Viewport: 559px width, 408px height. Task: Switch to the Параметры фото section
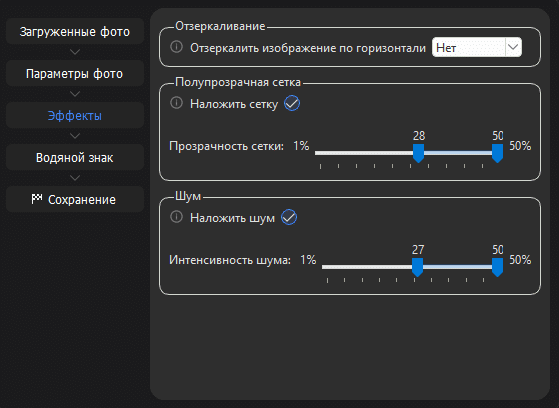75,74
